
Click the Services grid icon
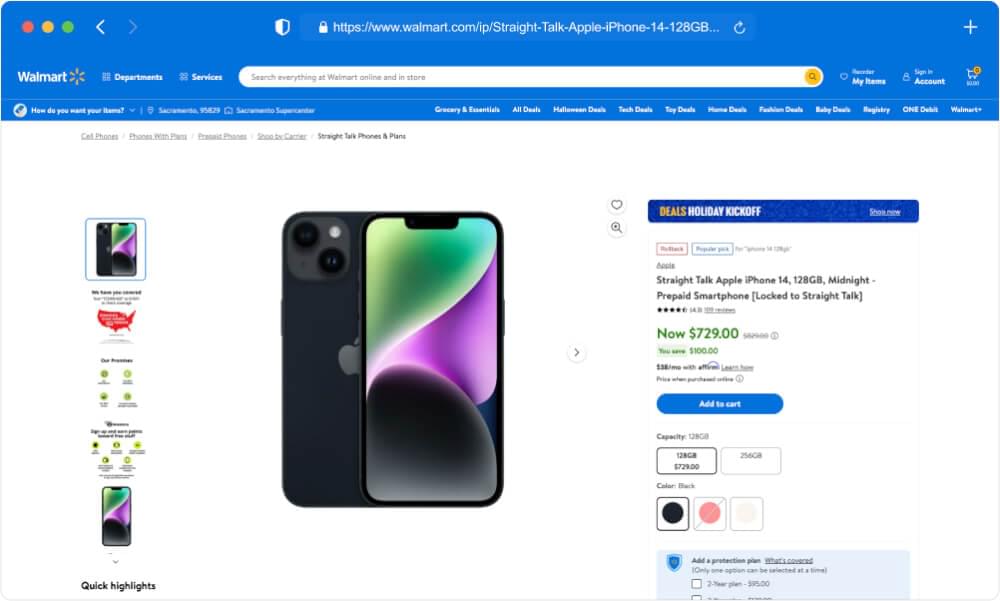[183, 76]
